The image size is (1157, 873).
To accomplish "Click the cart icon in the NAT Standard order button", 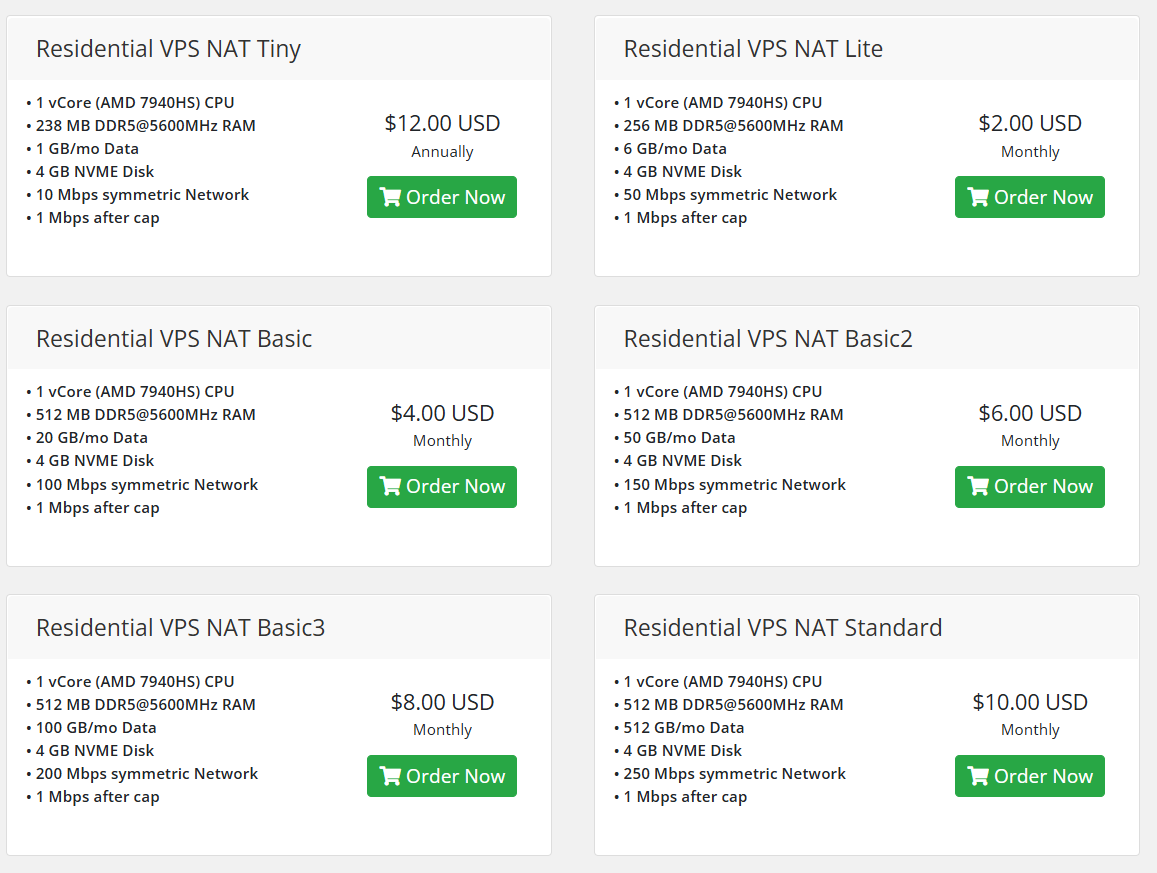I will click(x=978, y=776).
